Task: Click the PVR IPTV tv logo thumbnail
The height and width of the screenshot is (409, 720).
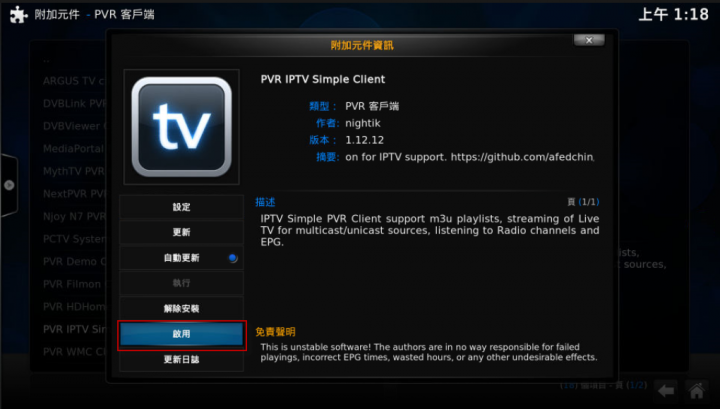Action: point(181,127)
